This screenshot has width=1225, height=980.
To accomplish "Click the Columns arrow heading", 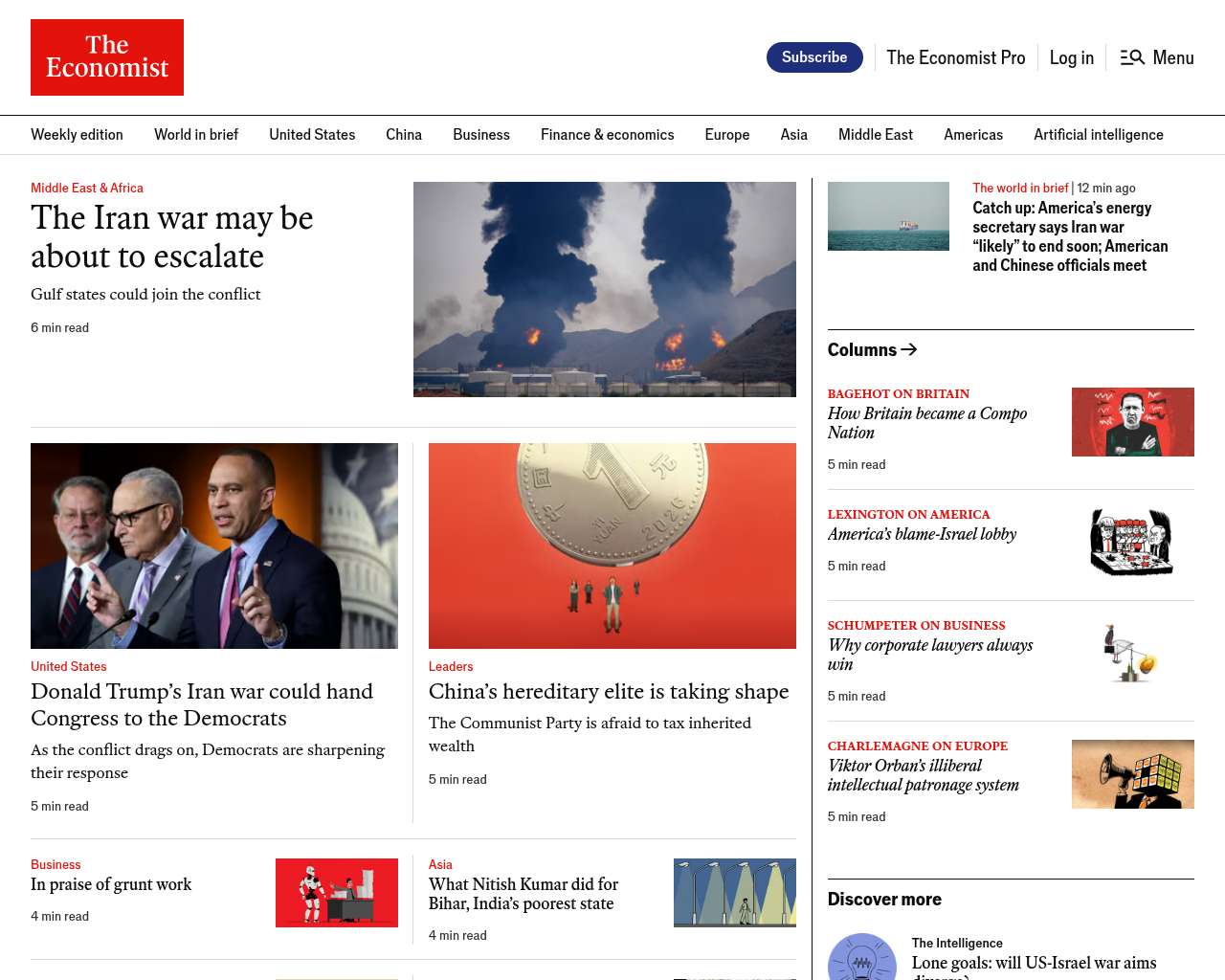I will [x=872, y=350].
